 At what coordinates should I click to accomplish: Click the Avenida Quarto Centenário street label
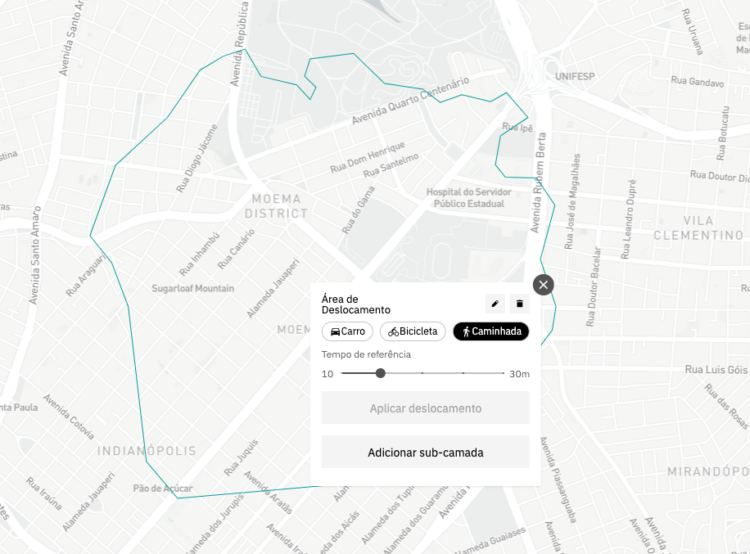tap(410, 100)
